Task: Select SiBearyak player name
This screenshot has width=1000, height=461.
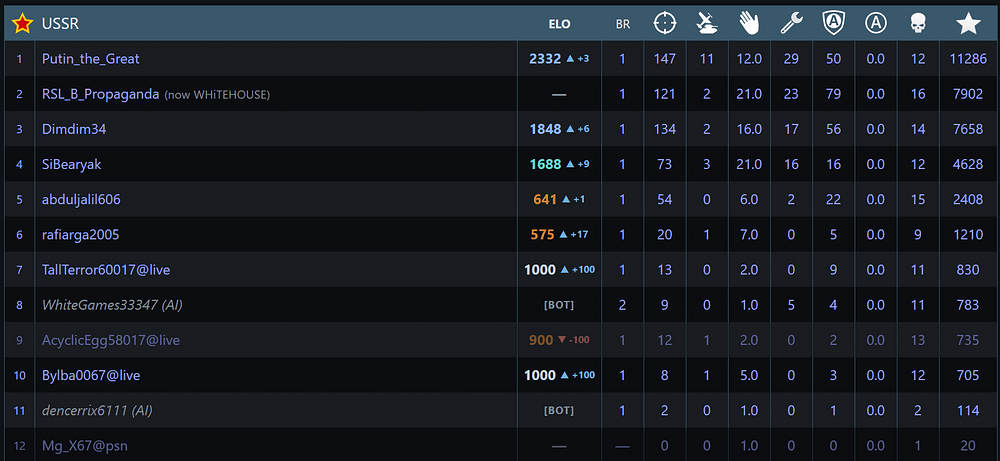Action: click(x=71, y=165)
